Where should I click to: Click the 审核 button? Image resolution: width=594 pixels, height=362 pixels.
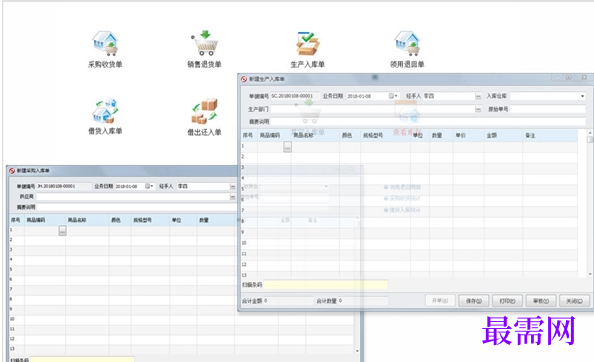[x=541, y=301]
